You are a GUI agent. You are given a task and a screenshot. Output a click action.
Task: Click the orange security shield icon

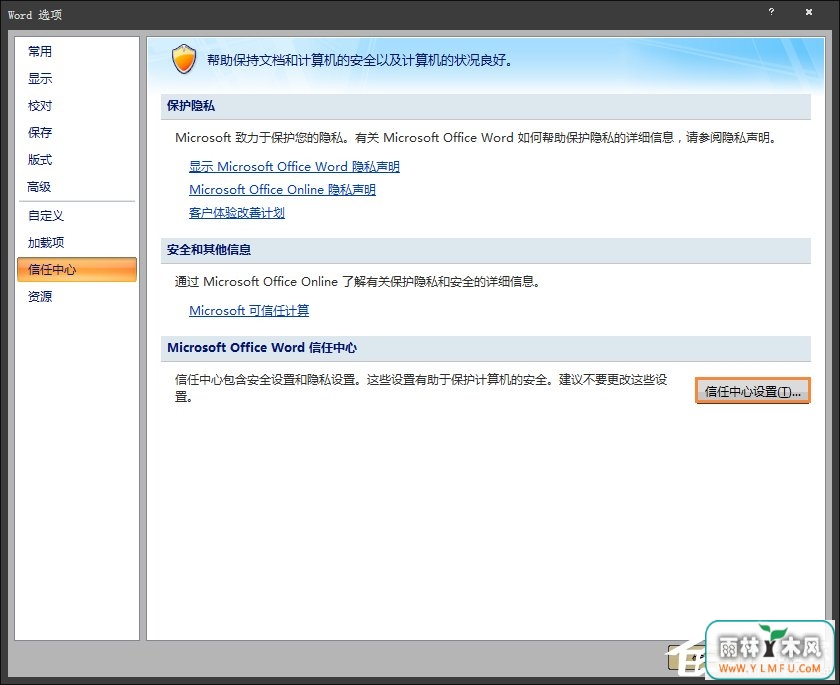pos(184,59)
